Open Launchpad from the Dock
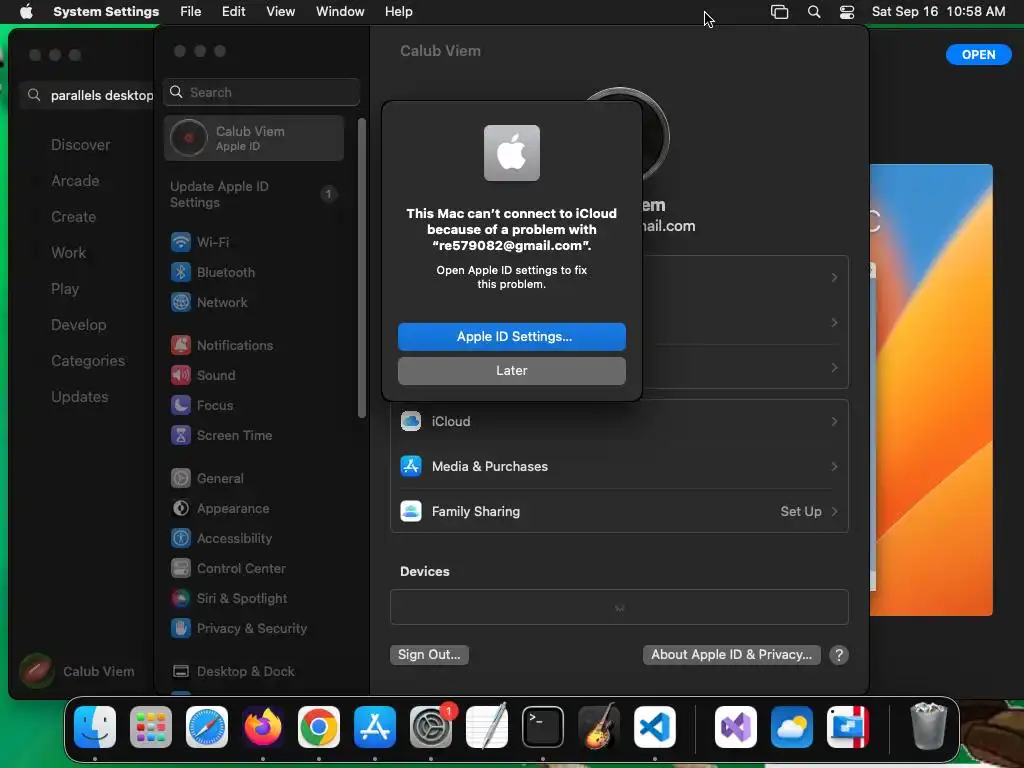This screenshot has height=768, width=1024. click(151, 727)
